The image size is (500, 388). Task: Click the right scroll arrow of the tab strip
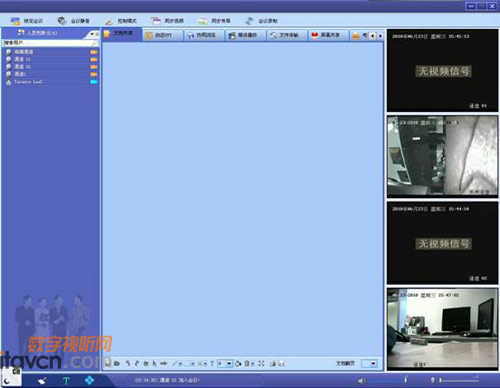coord(380,35)
